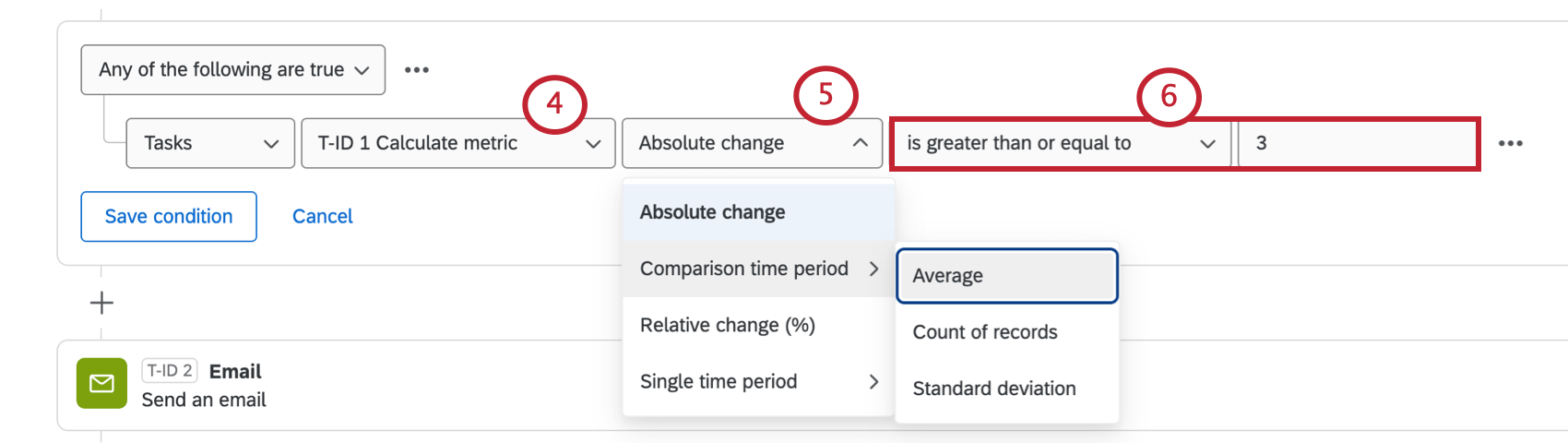1568x443 pixels.
Task: Open the Any of the following are true dropdown
Action: [233, 70]
